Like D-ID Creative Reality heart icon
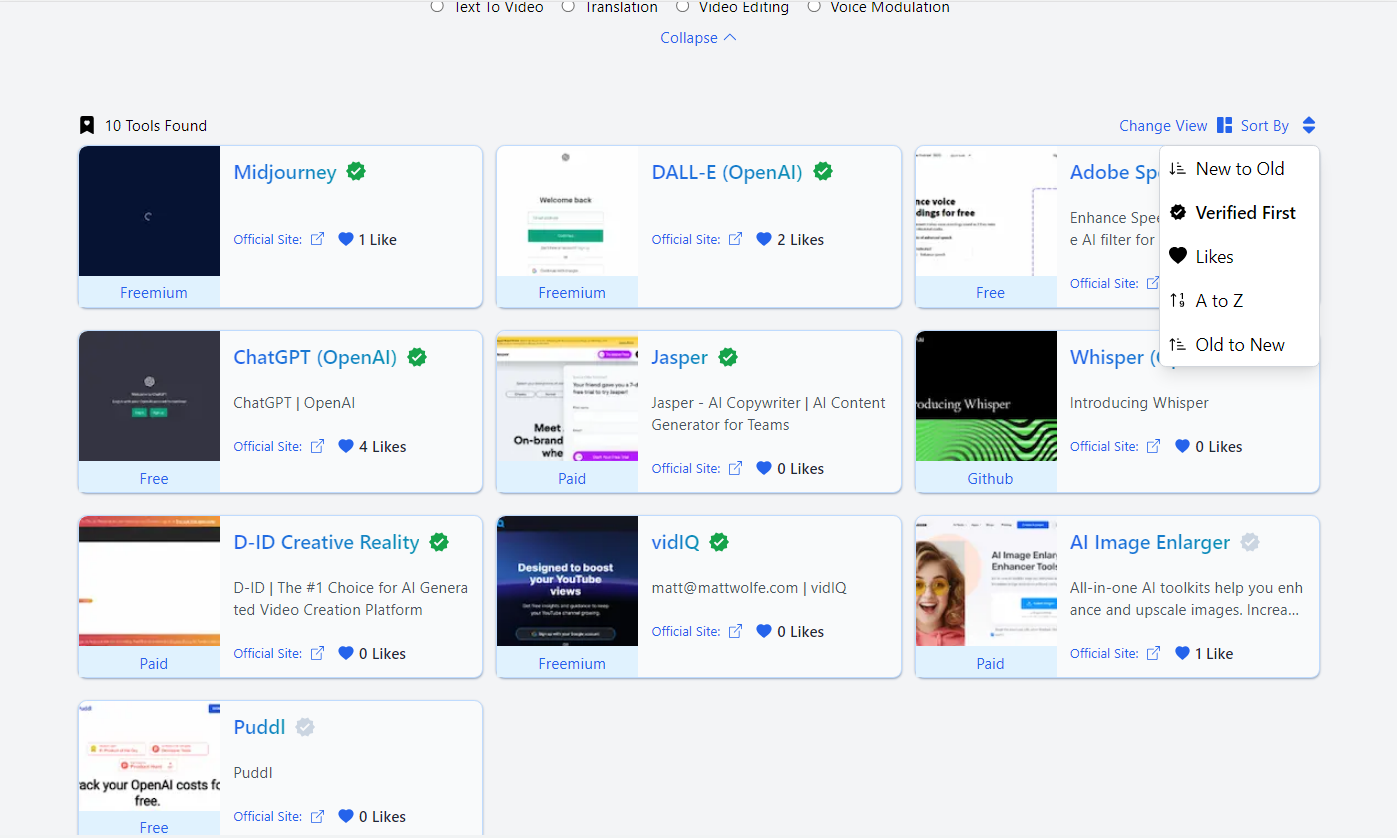Image resolution: width=1397 pixels, height=838 pixels. pyautogui.click(x=346, y=653)
